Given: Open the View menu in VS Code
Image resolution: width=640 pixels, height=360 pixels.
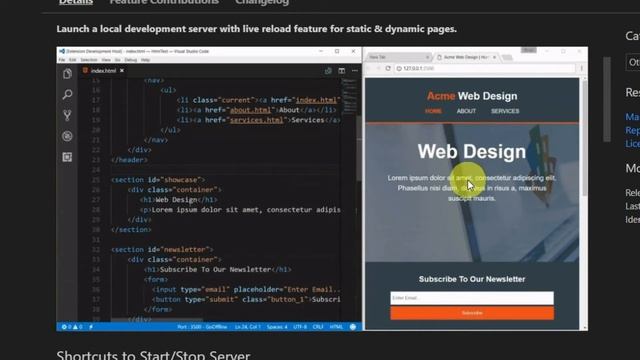Looking at the screenshot, I should pos(106,60).
